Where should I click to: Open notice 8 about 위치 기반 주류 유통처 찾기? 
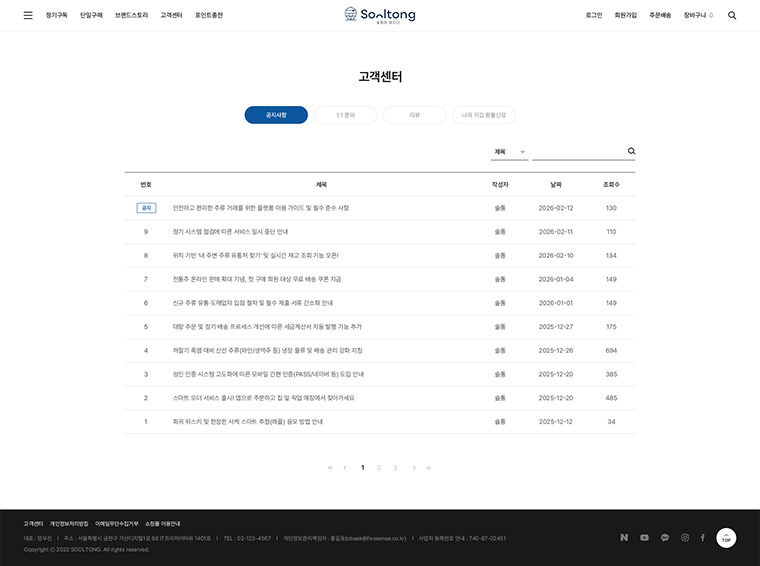[x=255, y=255]
